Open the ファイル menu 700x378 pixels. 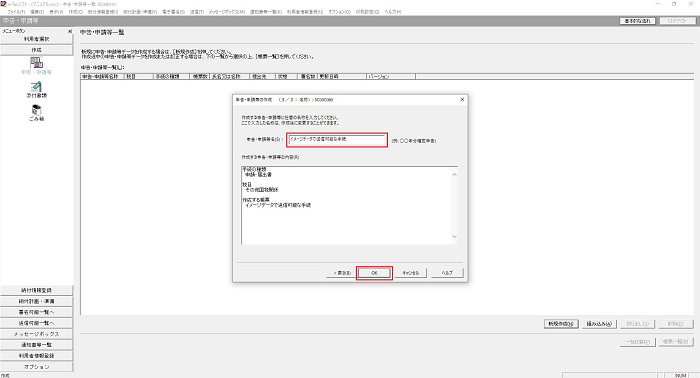point(16,12)
